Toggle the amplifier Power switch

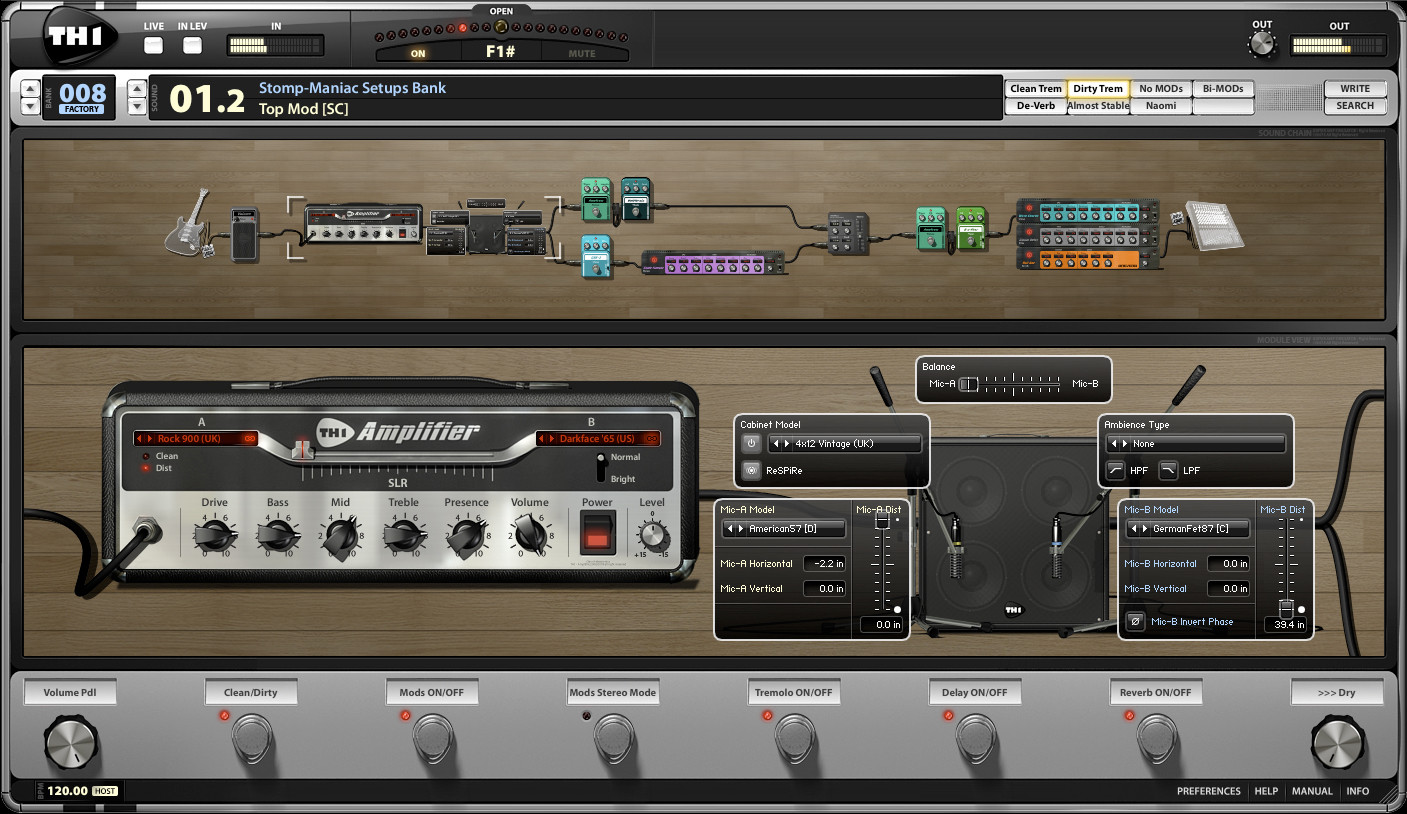point(597,532)
